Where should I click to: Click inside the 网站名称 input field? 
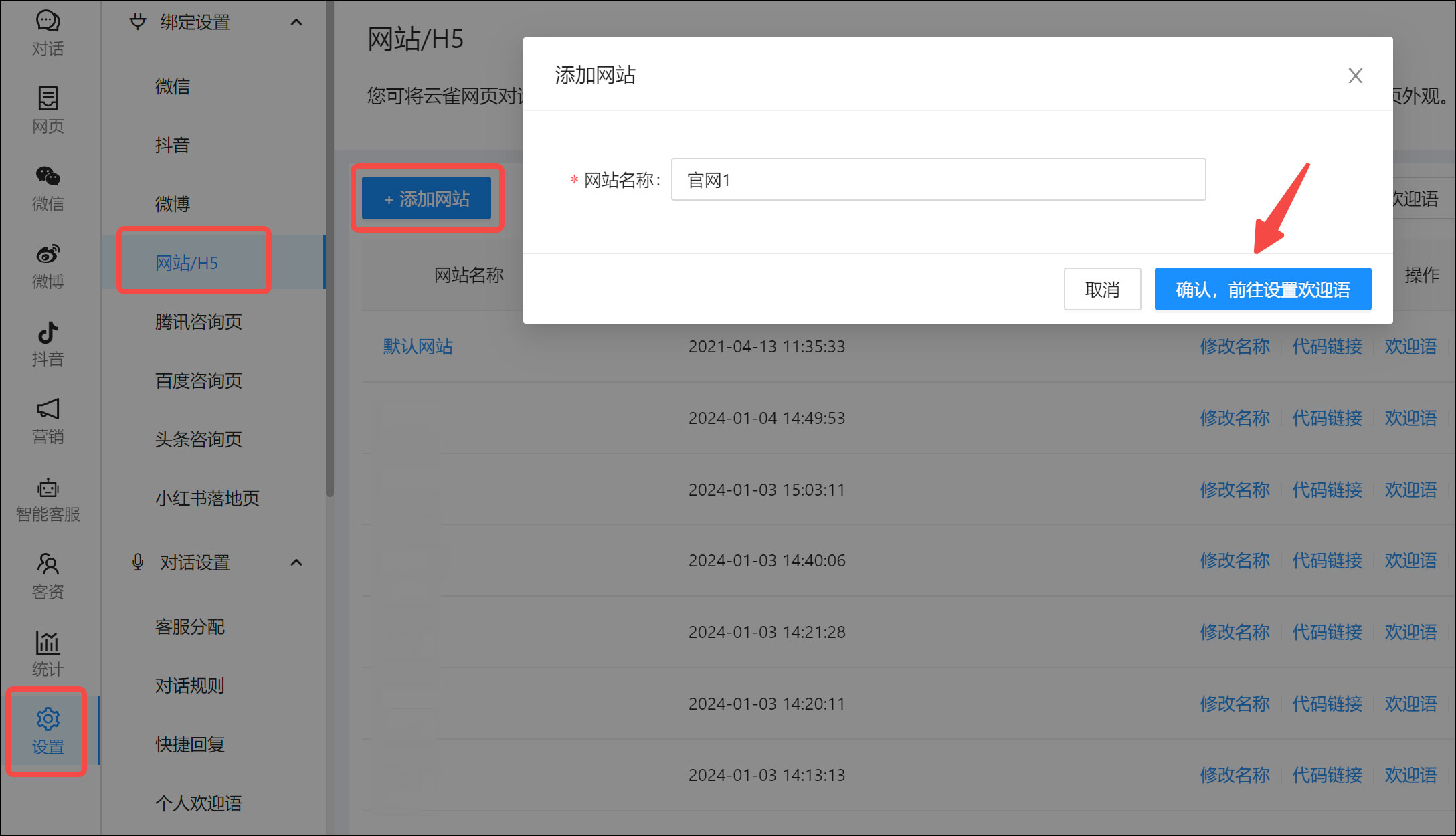[937, 179]
